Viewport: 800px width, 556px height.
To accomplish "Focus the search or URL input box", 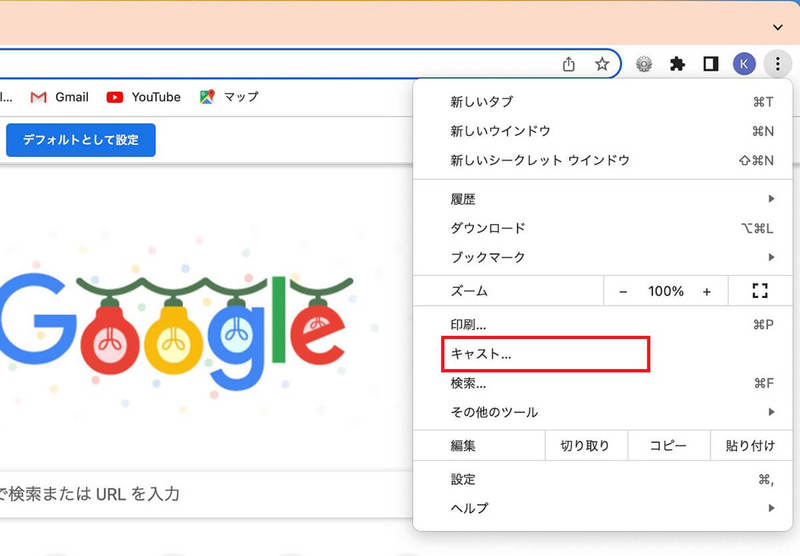I will click(204, 494).
